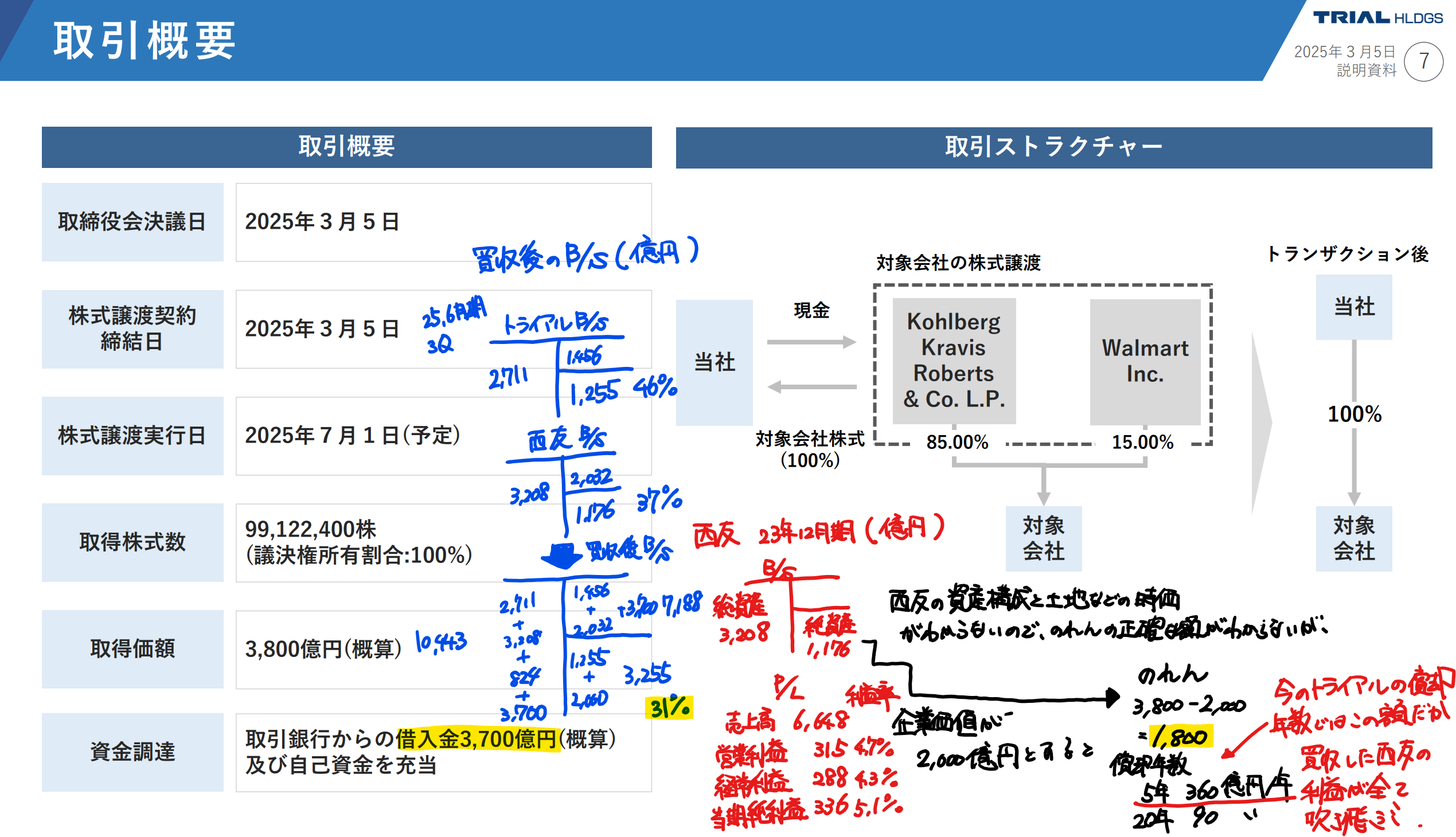
Task: Select the 取引概要 section header bar
Action: click(x=347, y=147)
